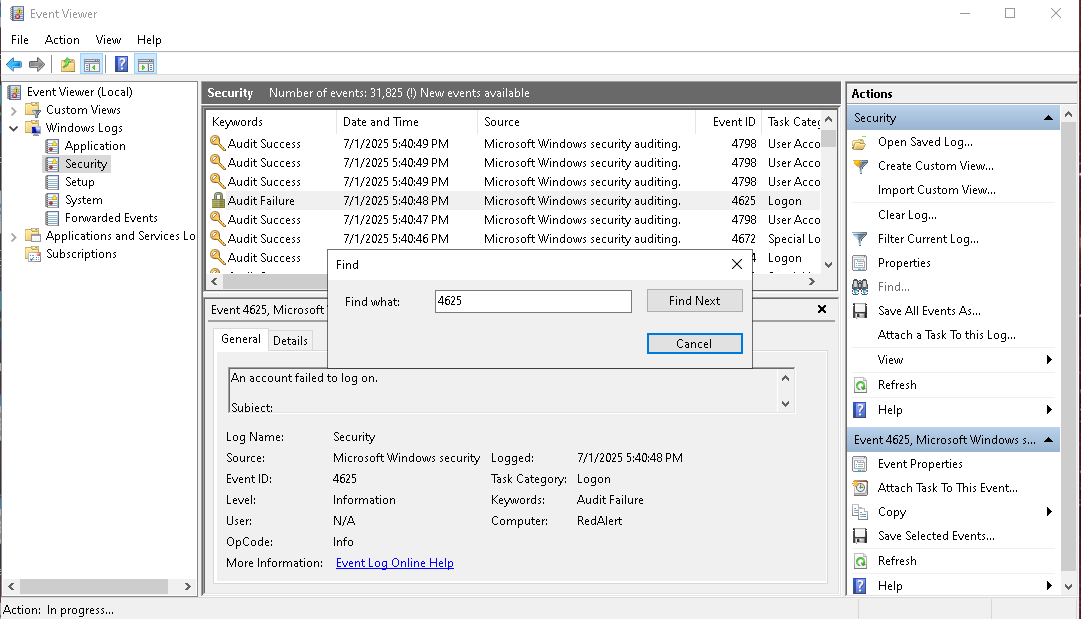Screen dimensions: 1081x619
Task: Collapse the Windows Logs tree node
Action: pos(13,128)
